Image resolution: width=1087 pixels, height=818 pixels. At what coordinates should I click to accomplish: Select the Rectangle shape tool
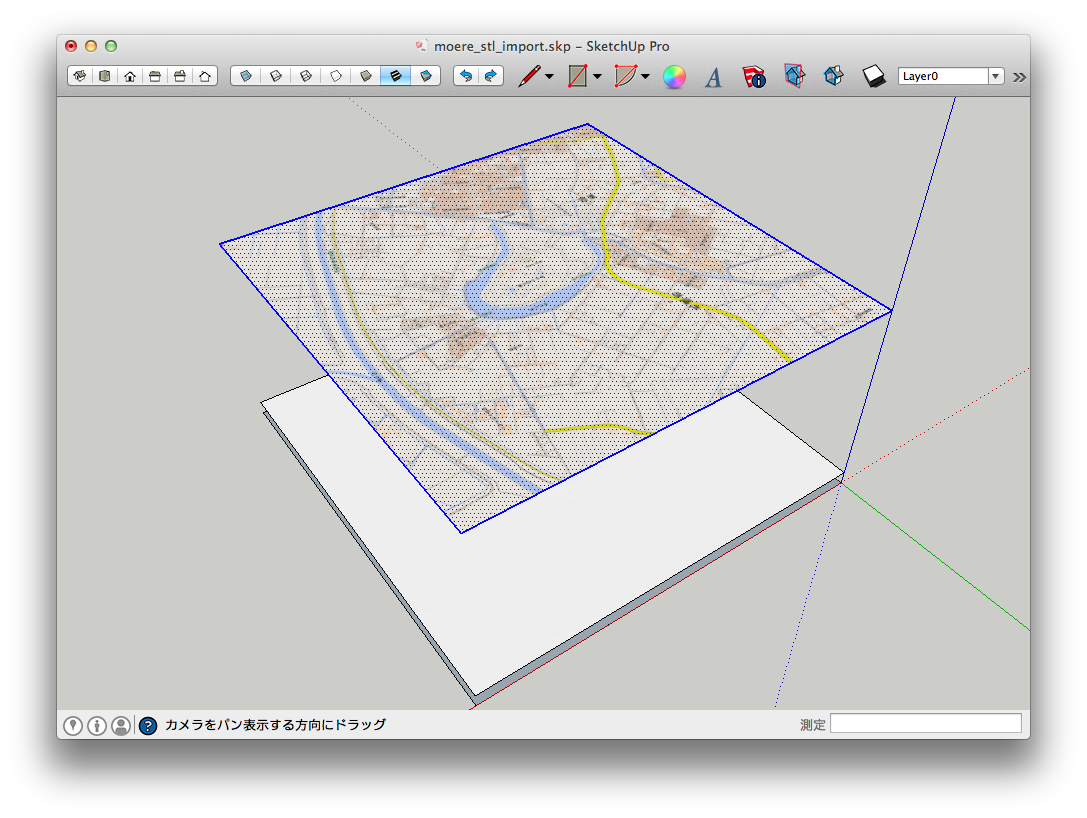click(x=577, y=76)
